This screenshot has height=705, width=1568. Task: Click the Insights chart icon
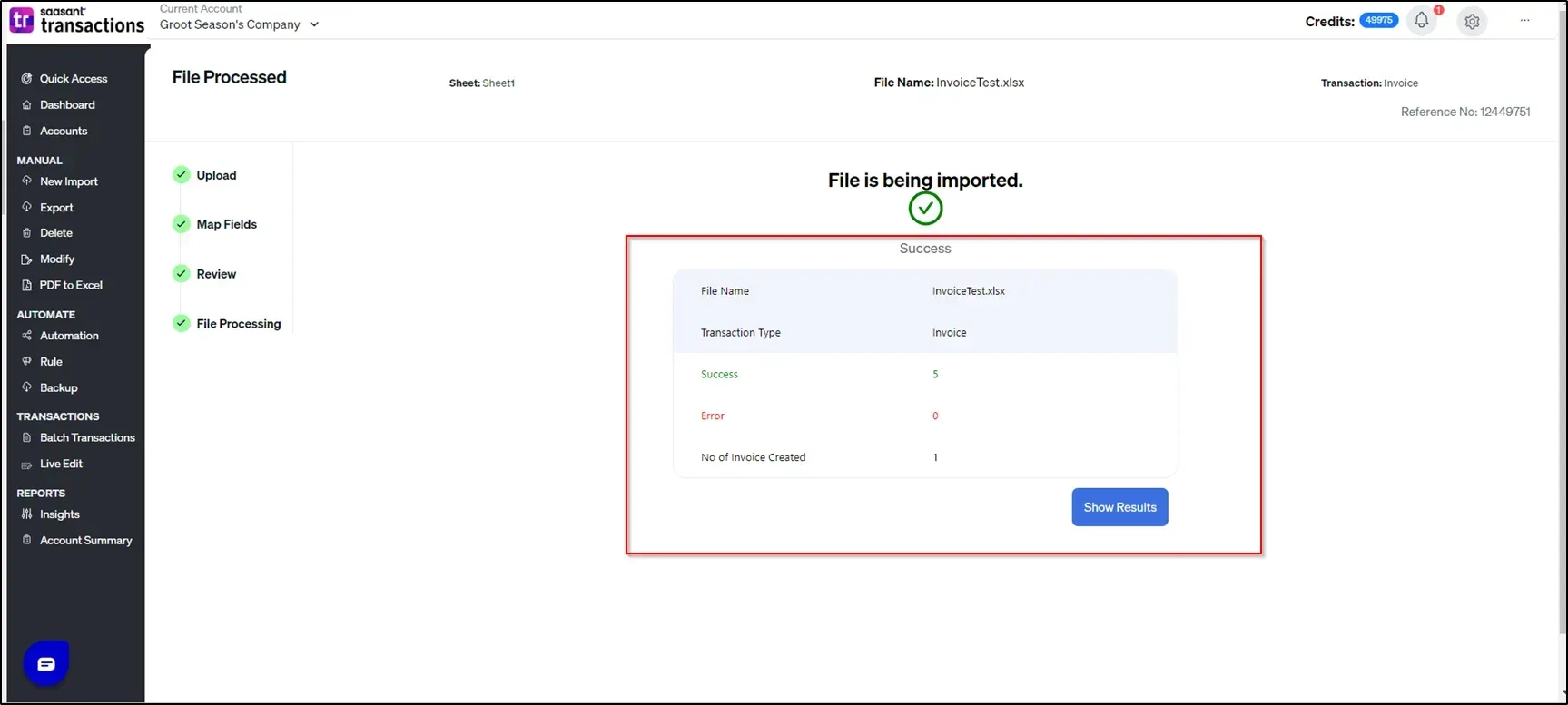[26, 514]
